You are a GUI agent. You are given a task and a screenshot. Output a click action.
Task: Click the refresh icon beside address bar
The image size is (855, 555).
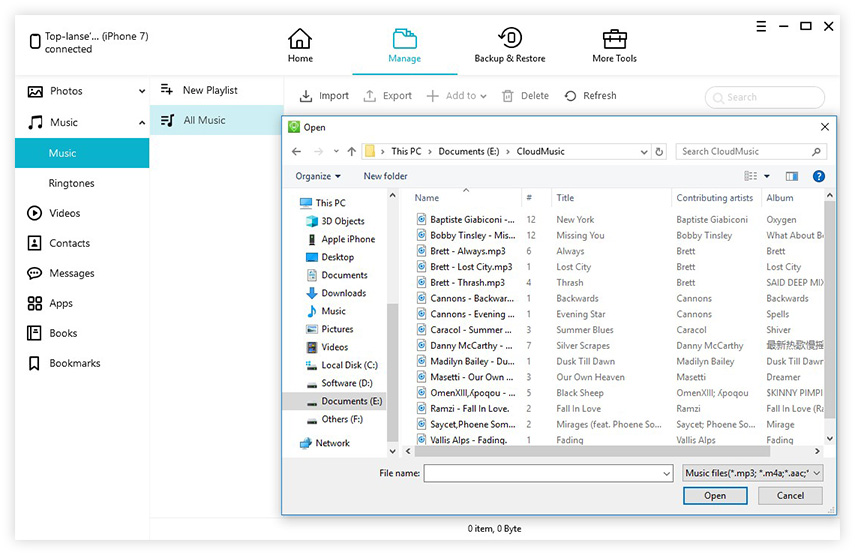(x=659, y=152)
